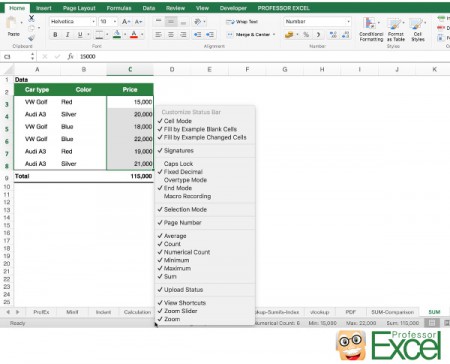Open the accounting currency format dropdown arrow
Viewport: 450px width, 364px height.
pyautogui.click(x=297, y=34)
